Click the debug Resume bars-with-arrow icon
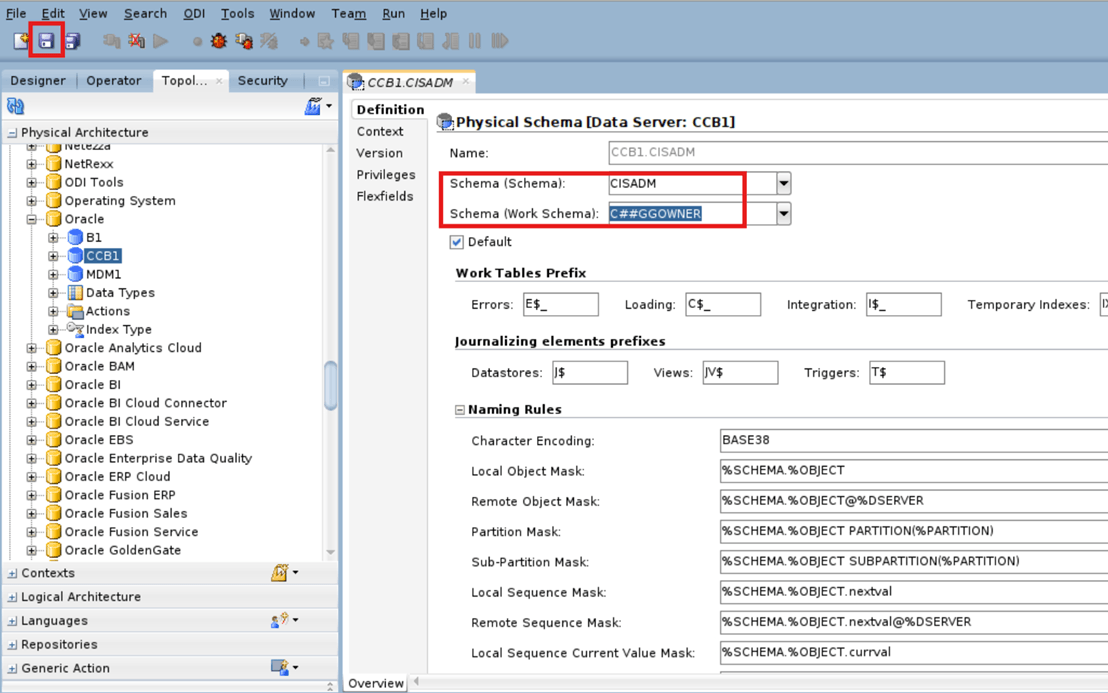1108x693 pixels. 500,41
